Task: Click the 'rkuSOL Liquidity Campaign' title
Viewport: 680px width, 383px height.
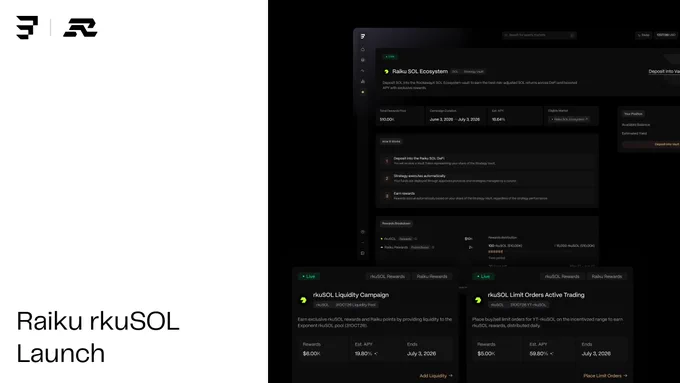Action: click(351, 295)
